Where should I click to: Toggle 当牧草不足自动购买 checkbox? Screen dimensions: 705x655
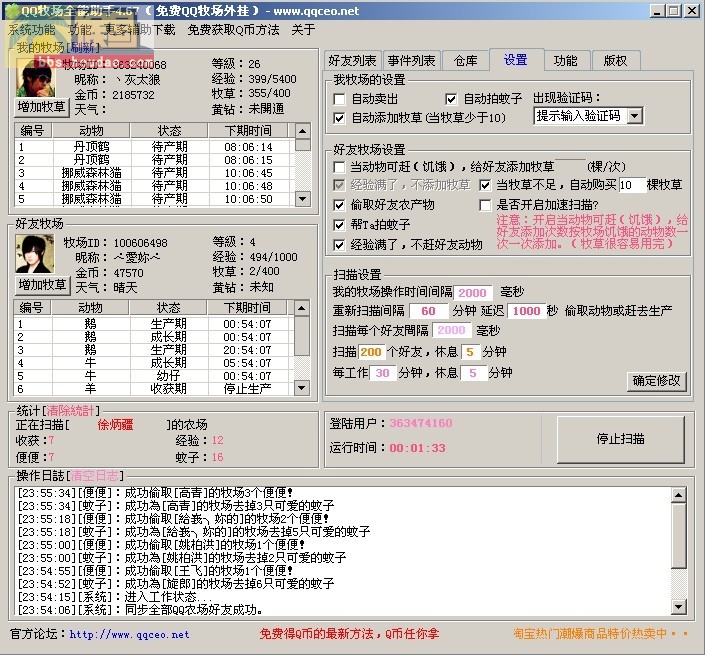coord(485,185)
